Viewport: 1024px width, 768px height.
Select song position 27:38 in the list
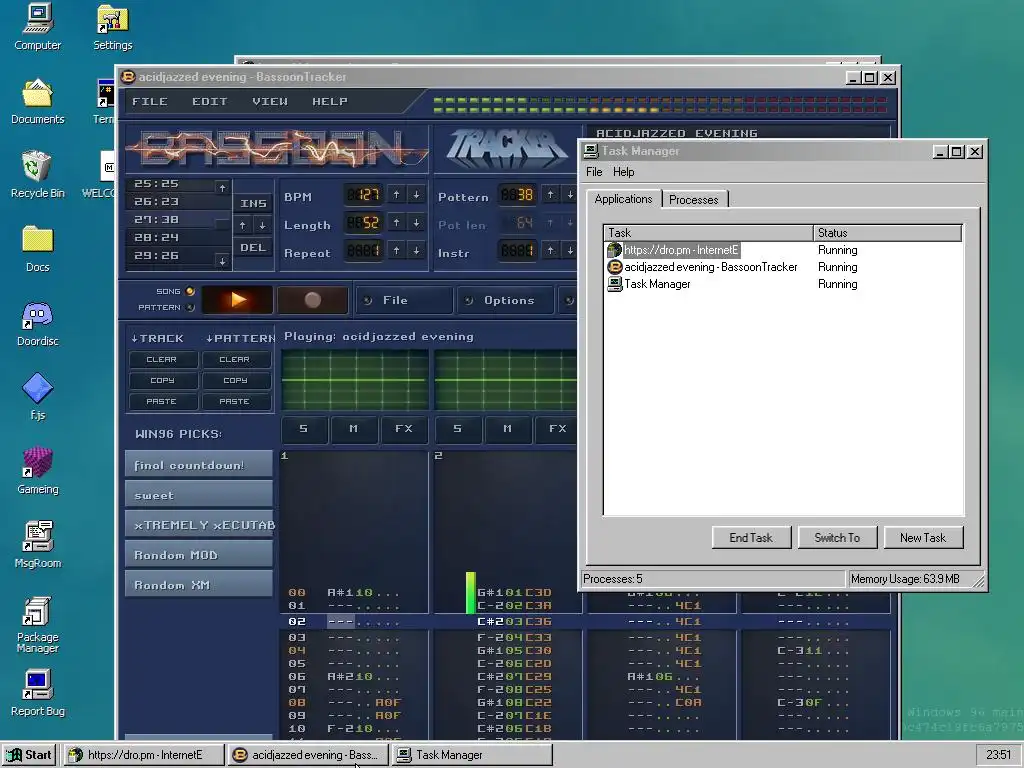(170, 219)
